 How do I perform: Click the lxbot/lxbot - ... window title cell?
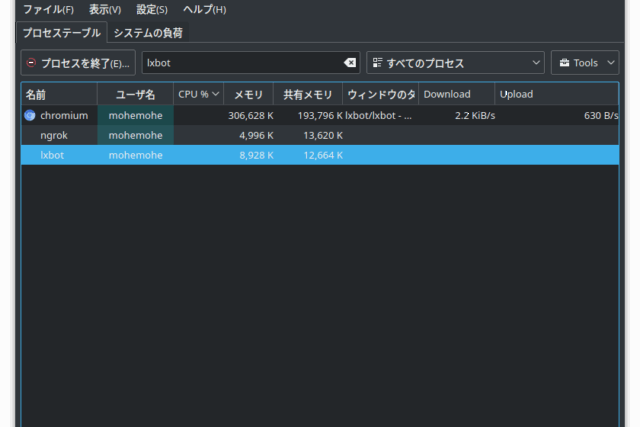[x=378, y=116]
